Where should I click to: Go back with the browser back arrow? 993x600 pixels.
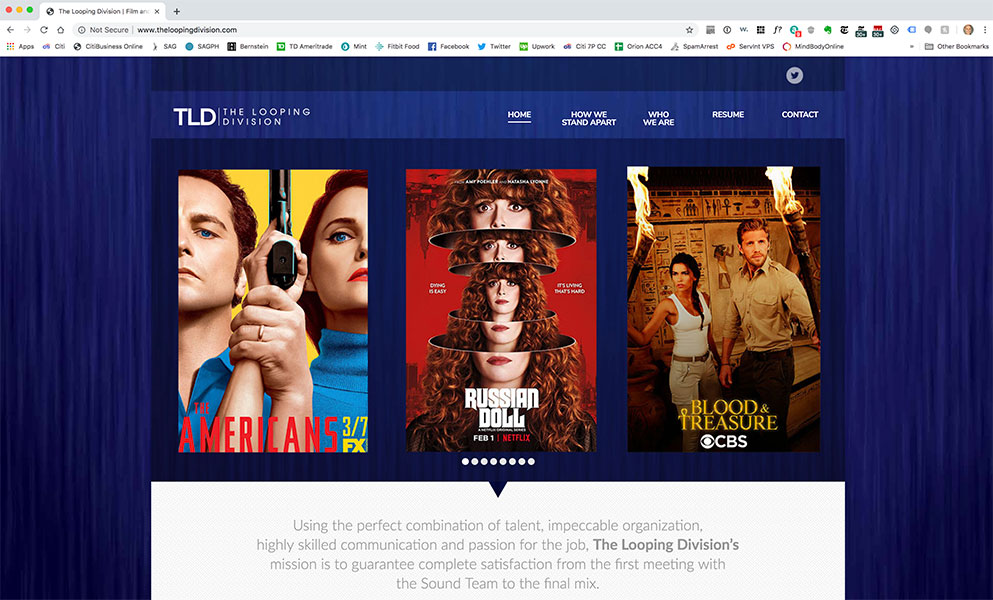[x=10, y=30]
